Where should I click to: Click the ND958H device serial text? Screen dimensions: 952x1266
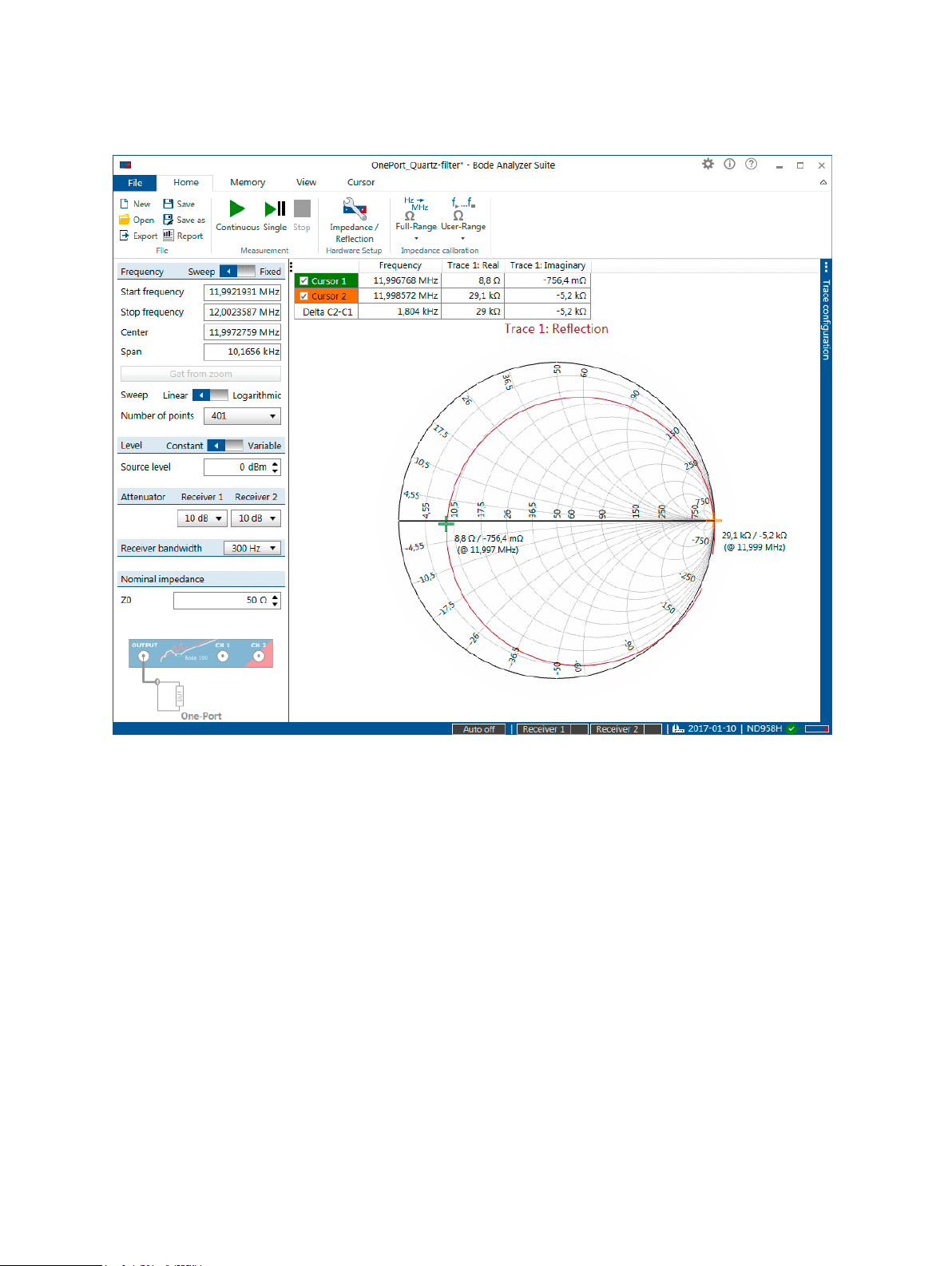[764, 729]
